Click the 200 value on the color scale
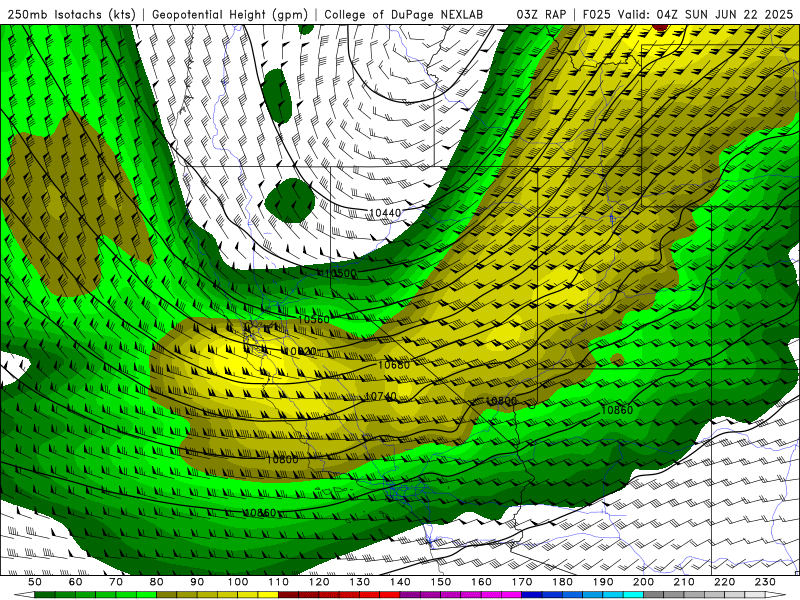This screenshot has width=800, height=600. coord(644,582)
